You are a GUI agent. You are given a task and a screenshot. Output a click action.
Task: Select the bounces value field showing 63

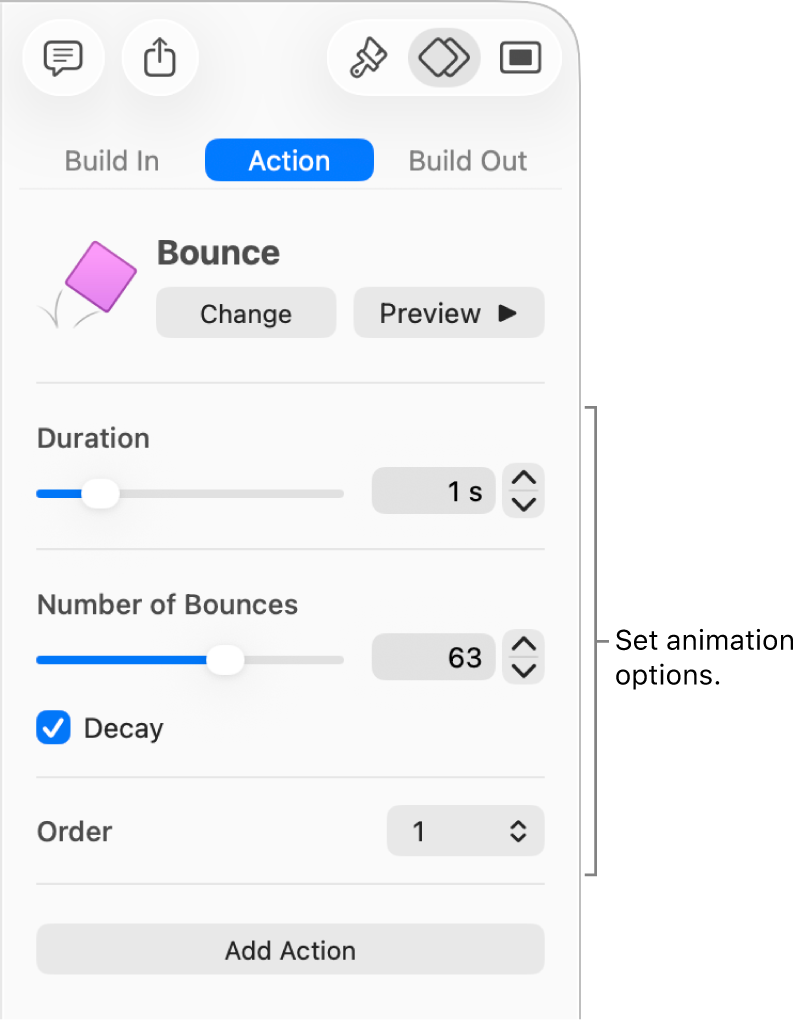[x=433, y=656]
